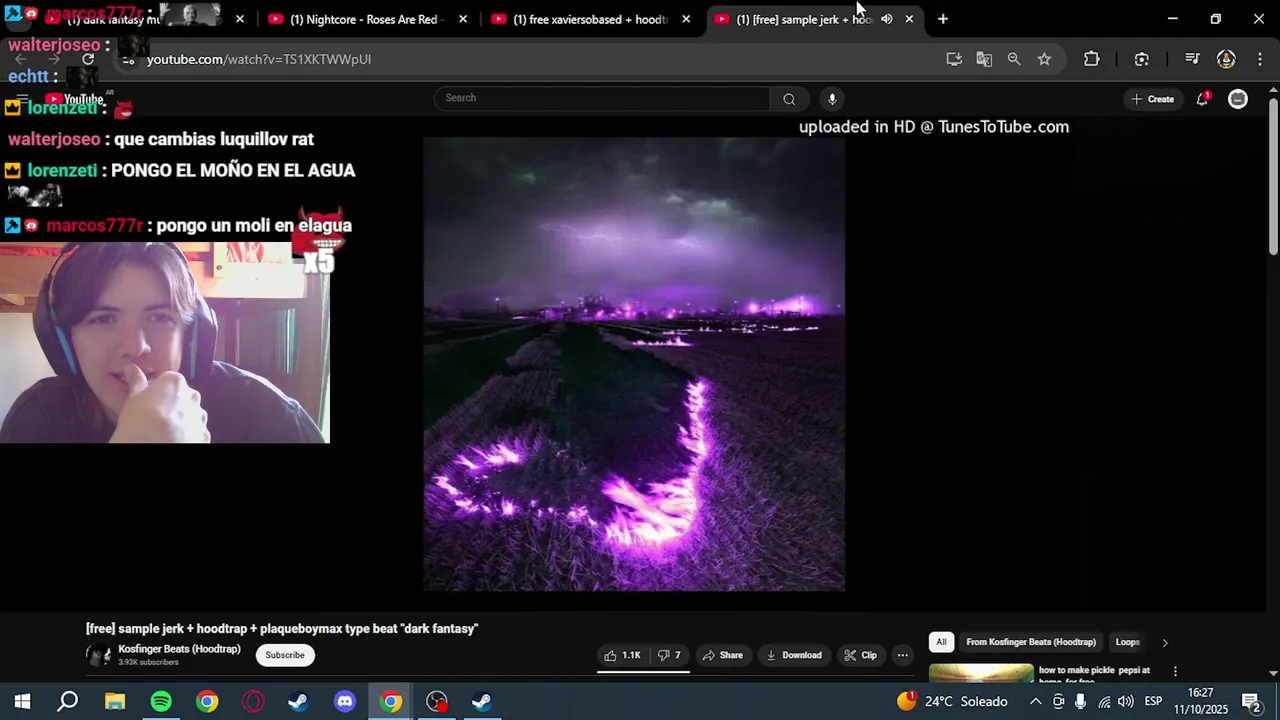1280x720 pixels.
Task: Open the volume control in the system tray
Action: click(1126, 701)
